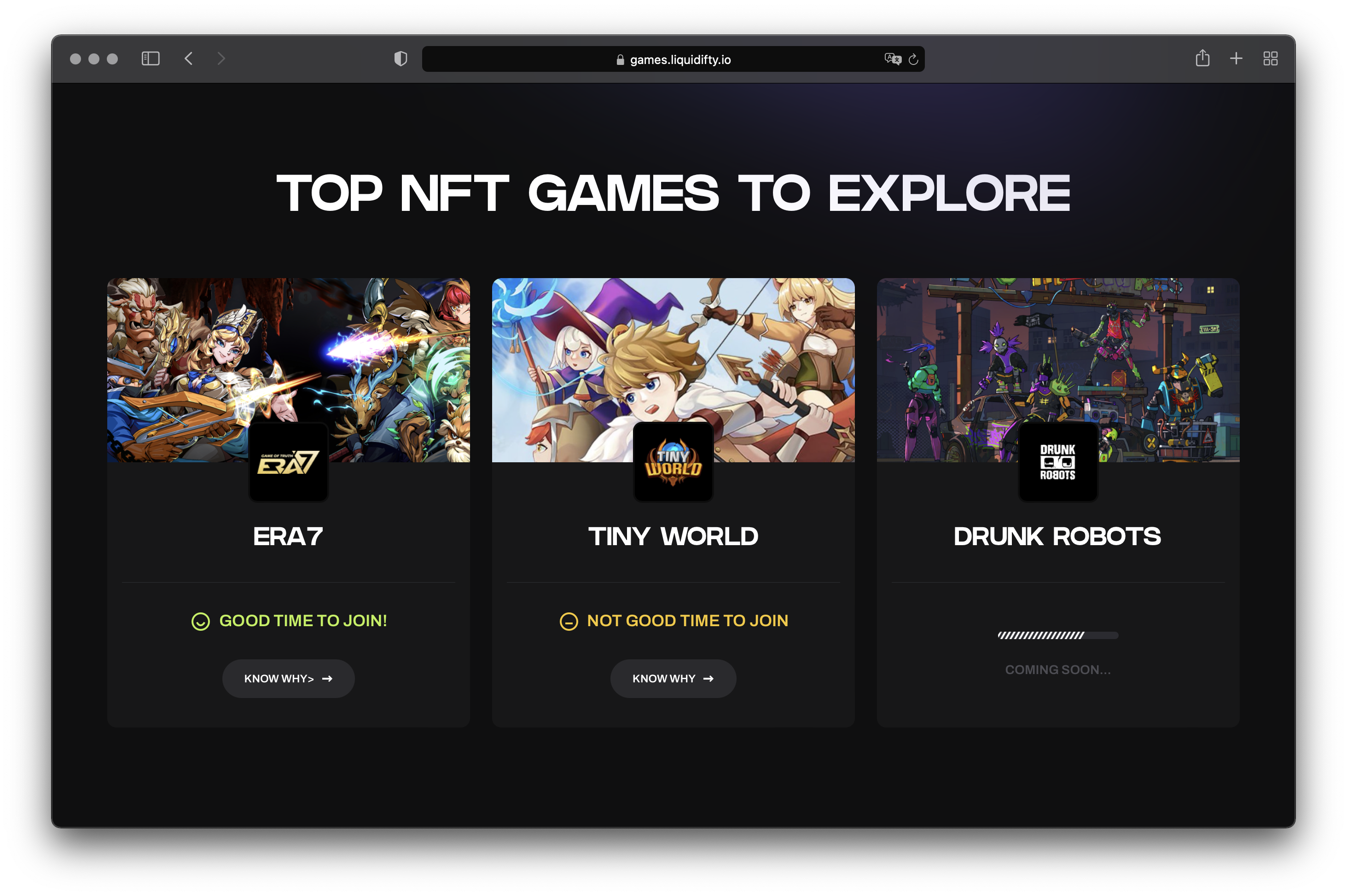Open a new tab with plus icon
1347x896 pixels.
click(x=1236, y=58)
